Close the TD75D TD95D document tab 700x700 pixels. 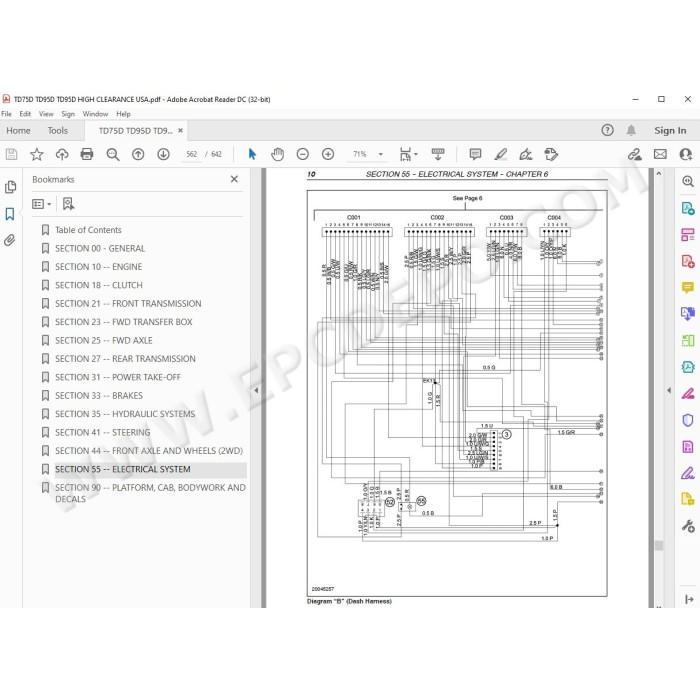point(180,130)
